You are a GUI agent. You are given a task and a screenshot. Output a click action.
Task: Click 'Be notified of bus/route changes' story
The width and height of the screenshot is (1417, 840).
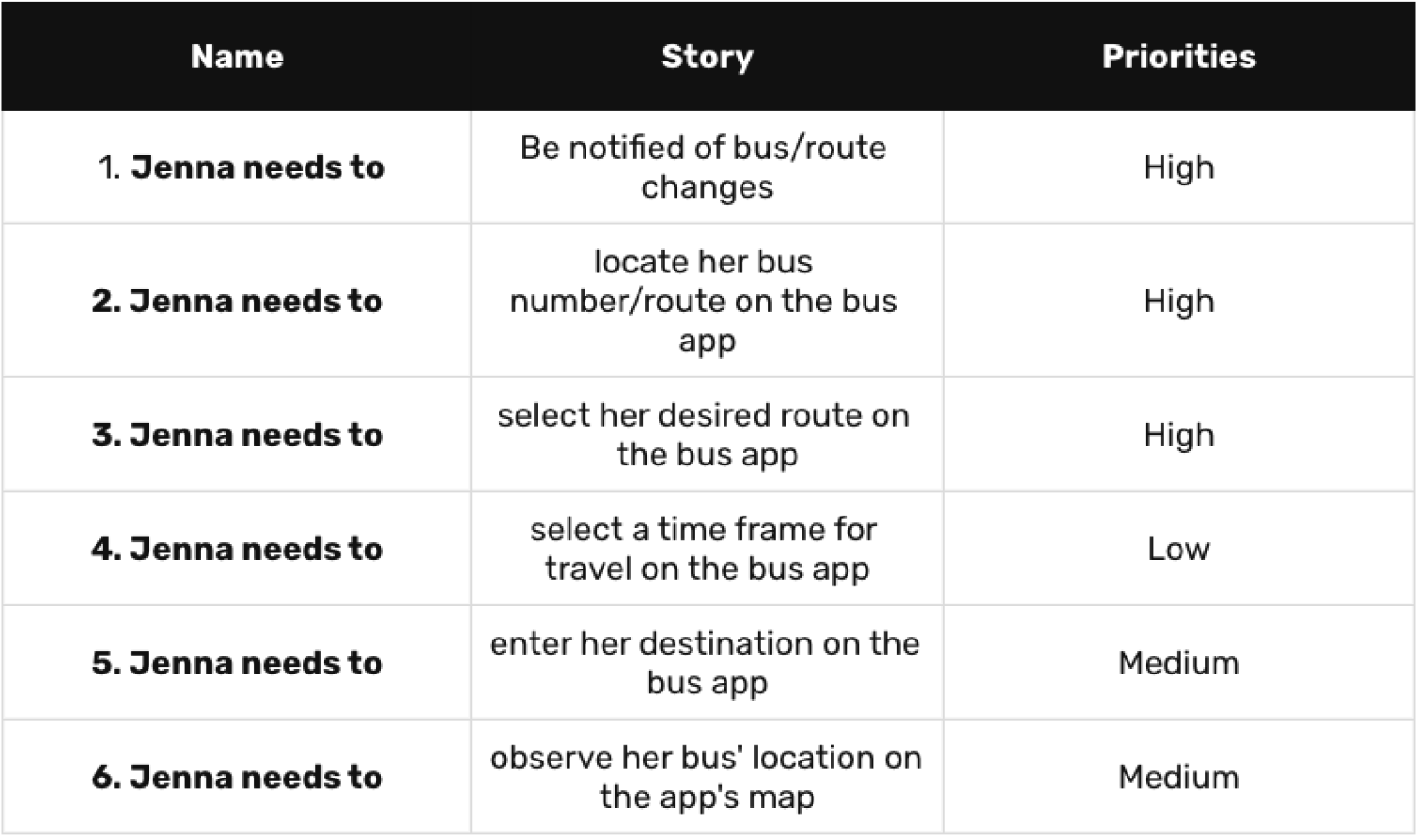coord(705,167)
